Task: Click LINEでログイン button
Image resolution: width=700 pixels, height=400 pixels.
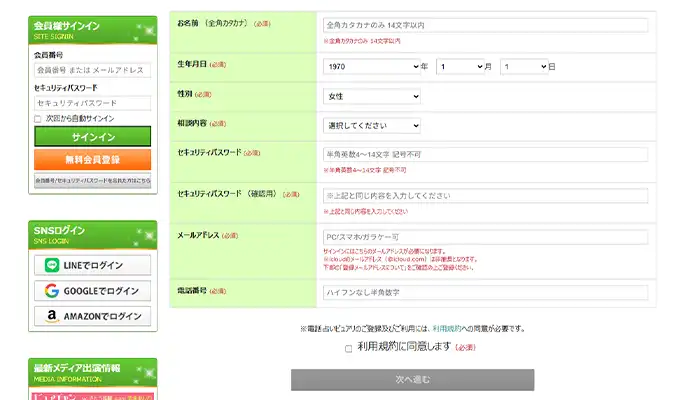Action: (92, 265)
